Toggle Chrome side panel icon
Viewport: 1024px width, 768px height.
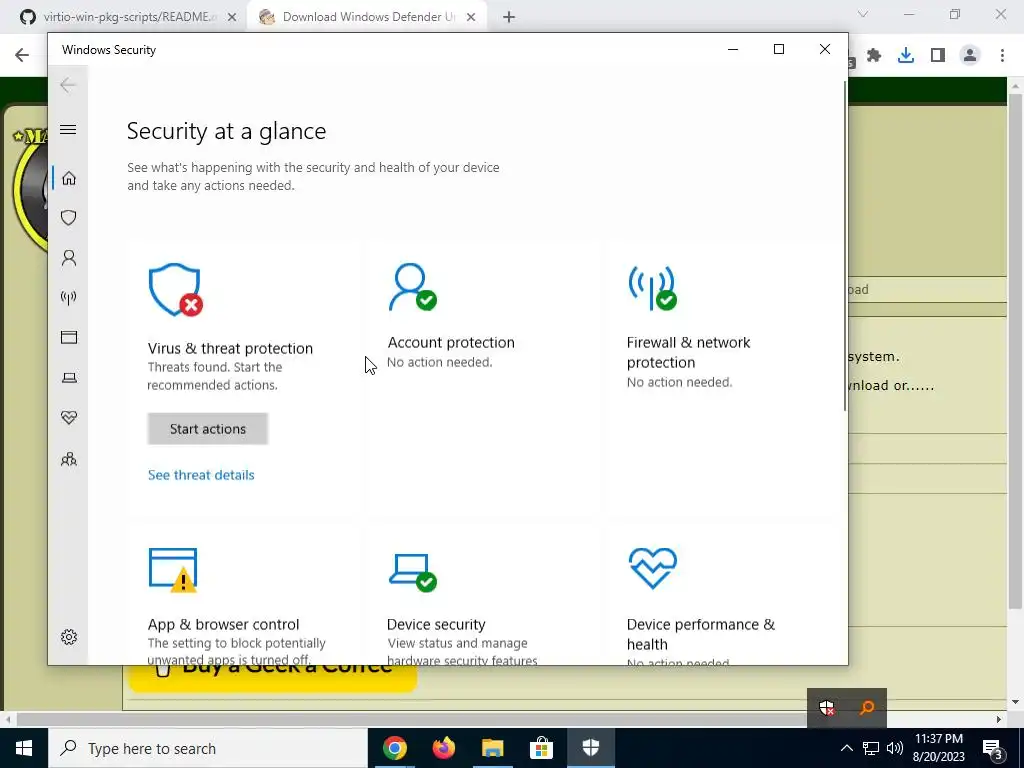938,56
